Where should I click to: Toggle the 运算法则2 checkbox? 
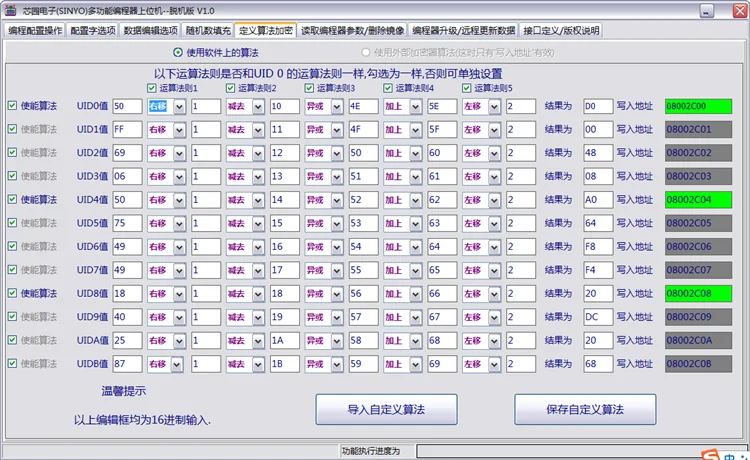[231, 88]
